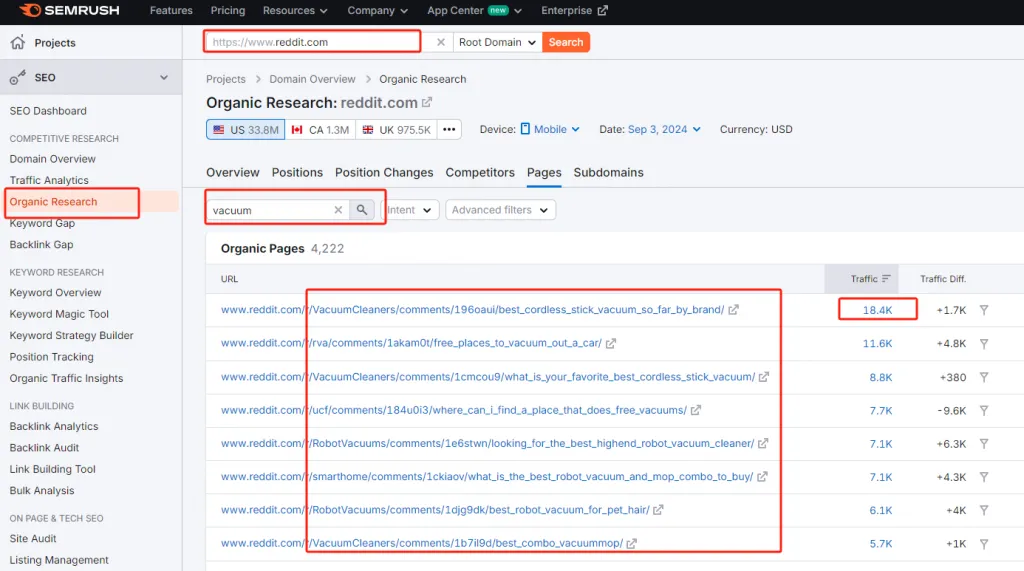Click the Mobile device icon
This screenshot has width=1024, height=571.
tap(525, 129)
